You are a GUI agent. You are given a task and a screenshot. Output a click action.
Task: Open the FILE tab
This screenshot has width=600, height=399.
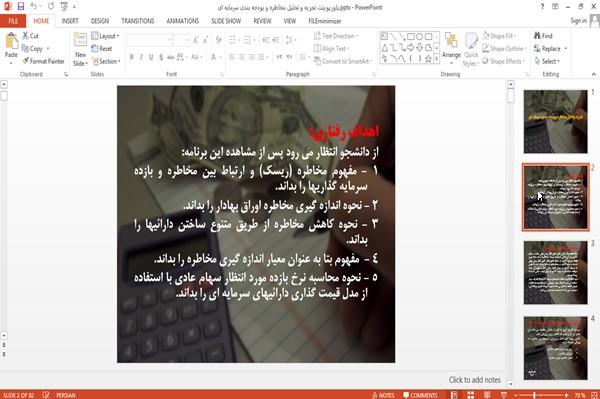coord(13,21)
